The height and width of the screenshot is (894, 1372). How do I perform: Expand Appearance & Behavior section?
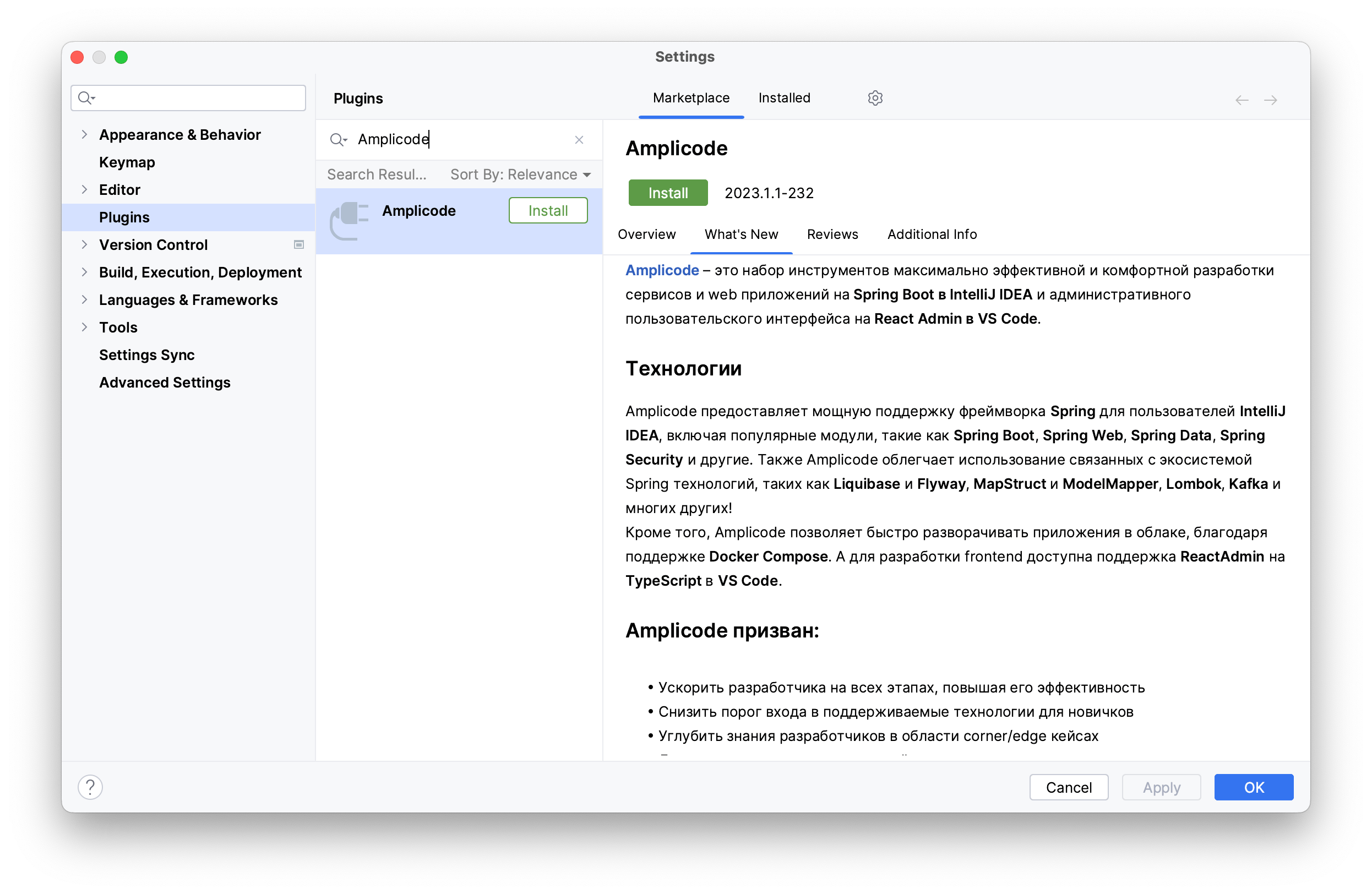click(84, 134)
